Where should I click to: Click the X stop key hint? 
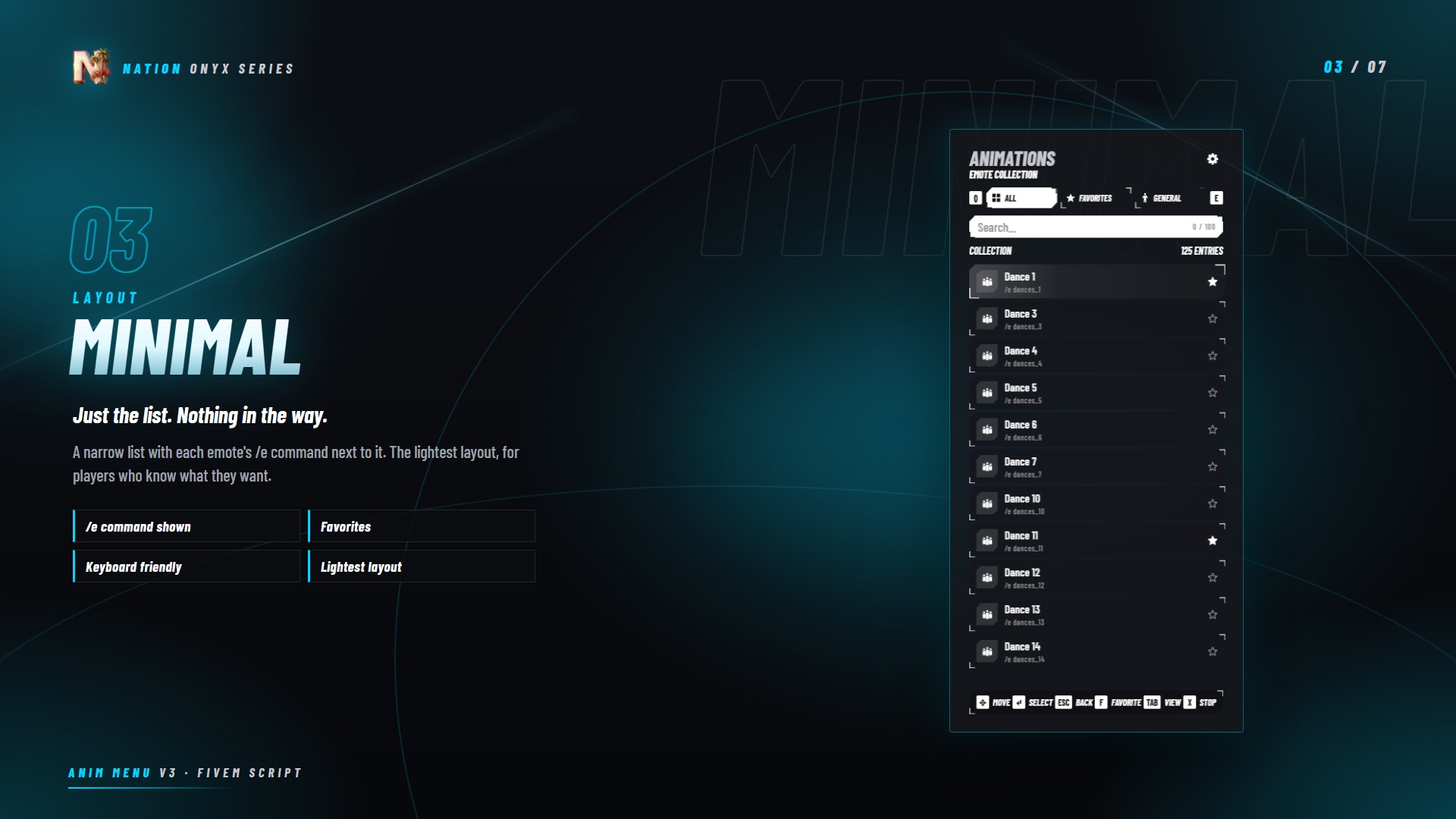[1190, 702]
